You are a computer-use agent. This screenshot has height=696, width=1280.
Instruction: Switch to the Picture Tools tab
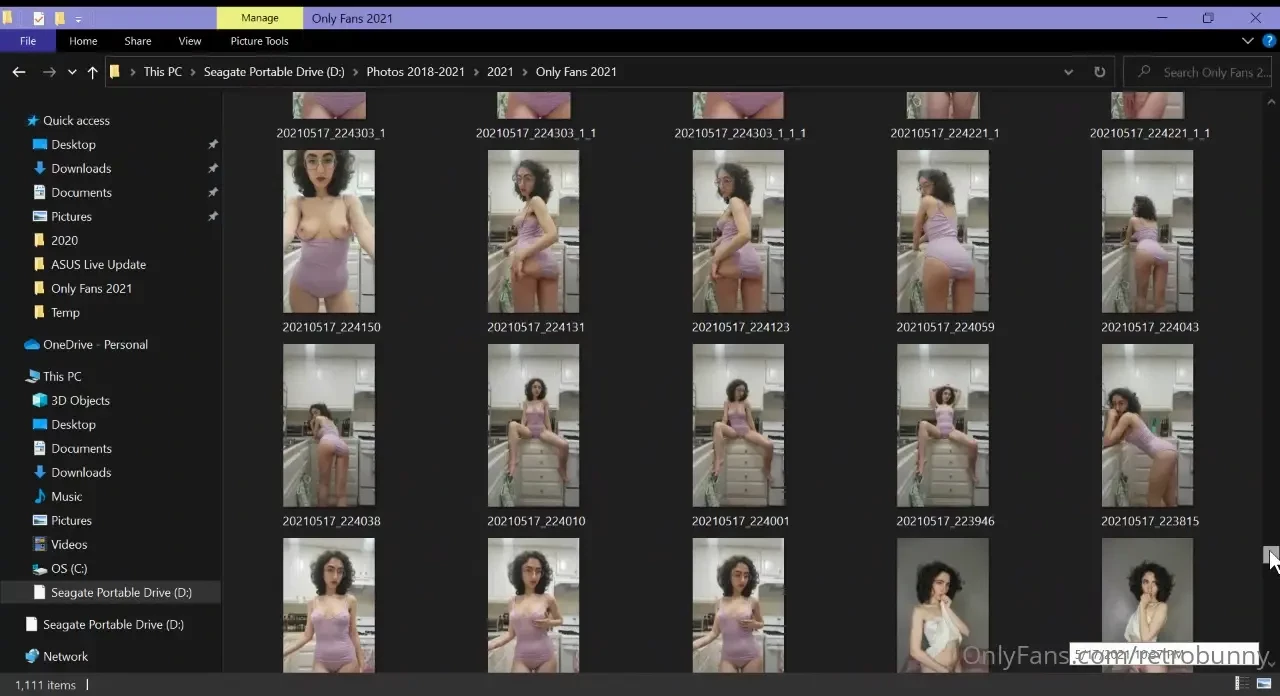pos(259,41)
